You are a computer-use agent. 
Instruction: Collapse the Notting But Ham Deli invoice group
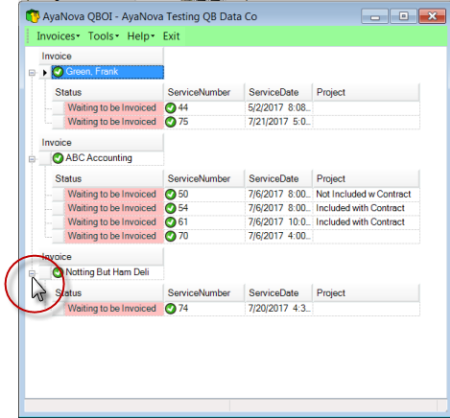(32, 273)
